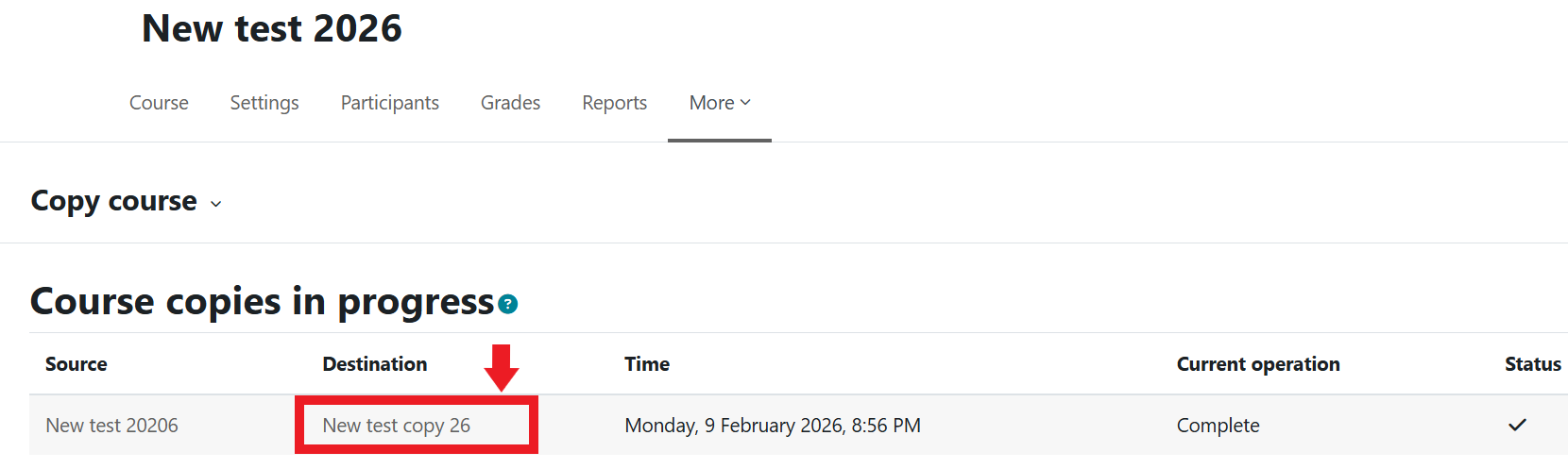Click the Complete operation text
Screen dimensions: 1568x469
[1218, 426]
